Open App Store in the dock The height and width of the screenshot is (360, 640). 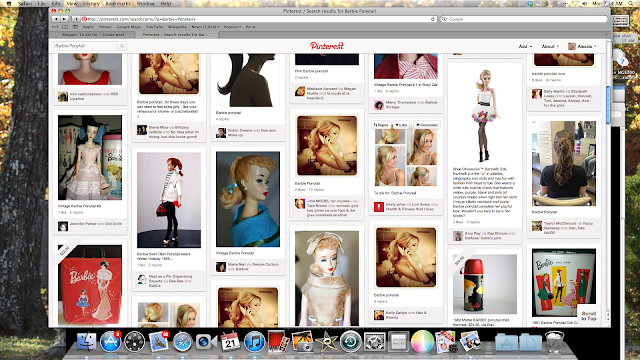tap(110, 341)
